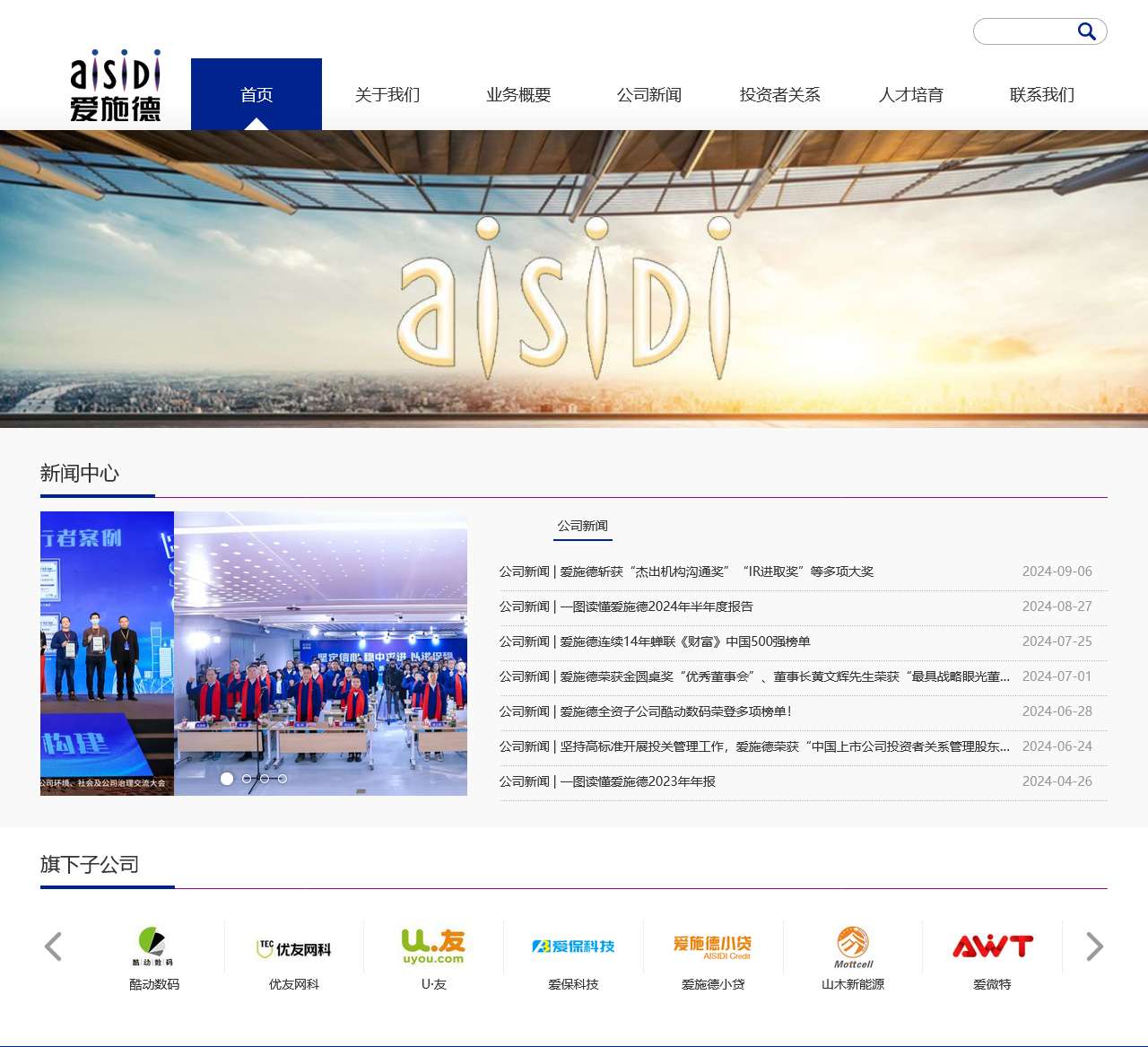Open news on 《财富》中国500强榜单
The image size is (1148, 1047).
tap(655, 641)
